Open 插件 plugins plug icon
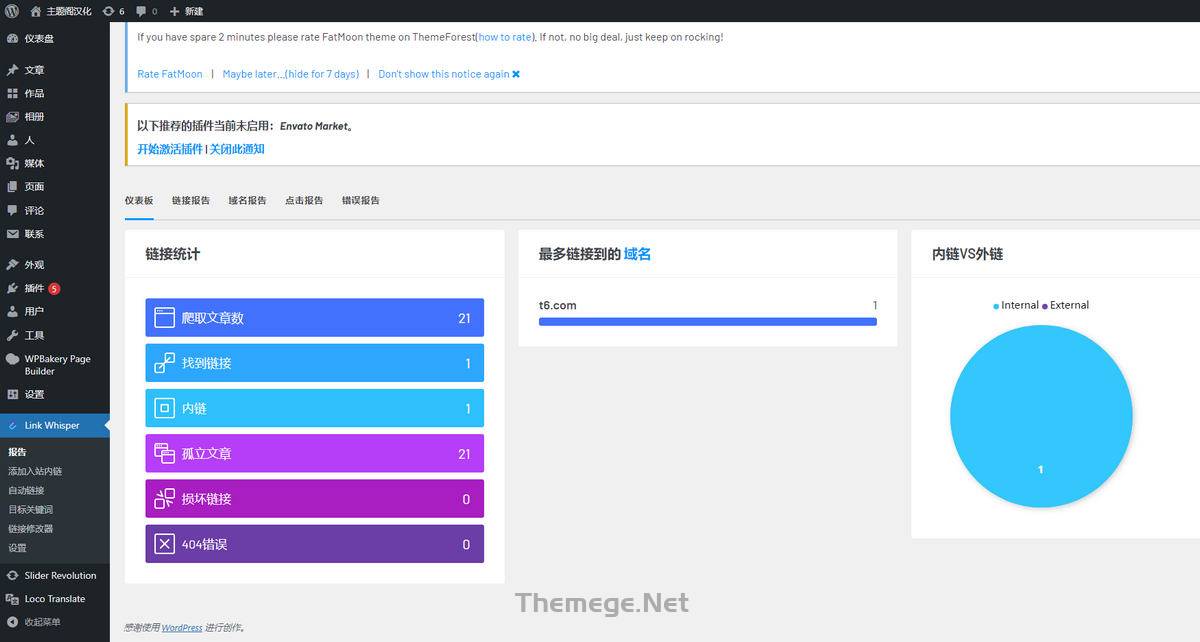The width and height of the screenshot is (1200, 642). tap(12, 288)
